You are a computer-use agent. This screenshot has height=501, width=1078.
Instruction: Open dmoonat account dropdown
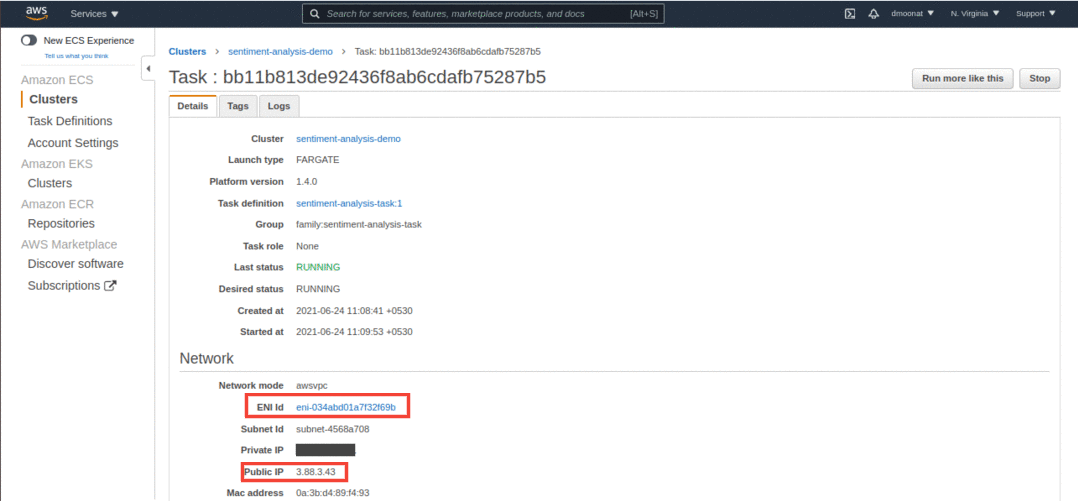click(912, 13)
